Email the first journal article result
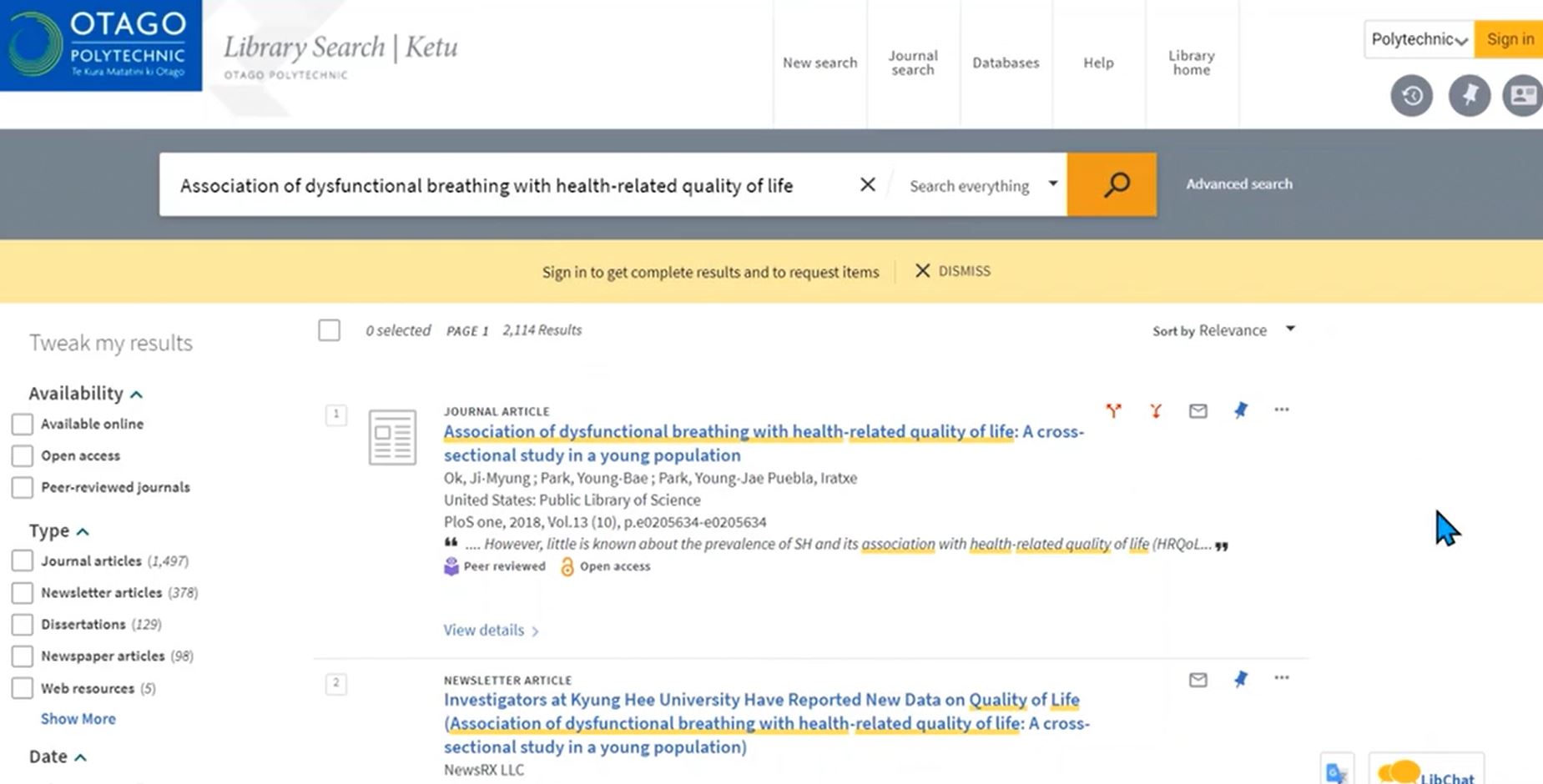The image size is (1543, 784). point(1198,410)
